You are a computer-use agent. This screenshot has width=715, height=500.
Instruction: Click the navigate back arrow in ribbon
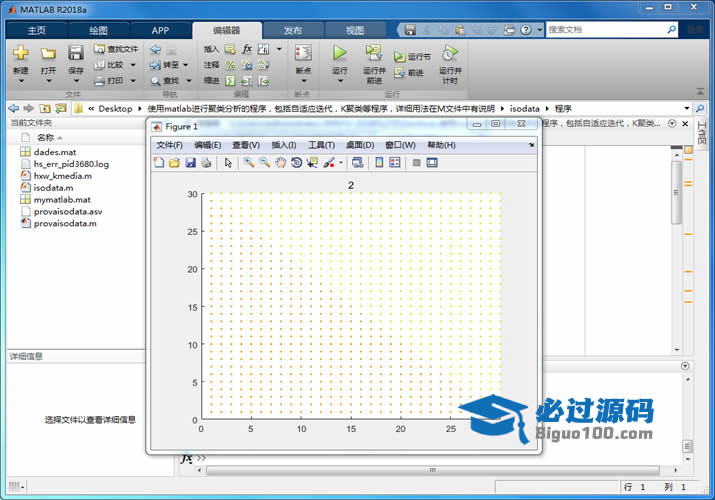[155, 49]
